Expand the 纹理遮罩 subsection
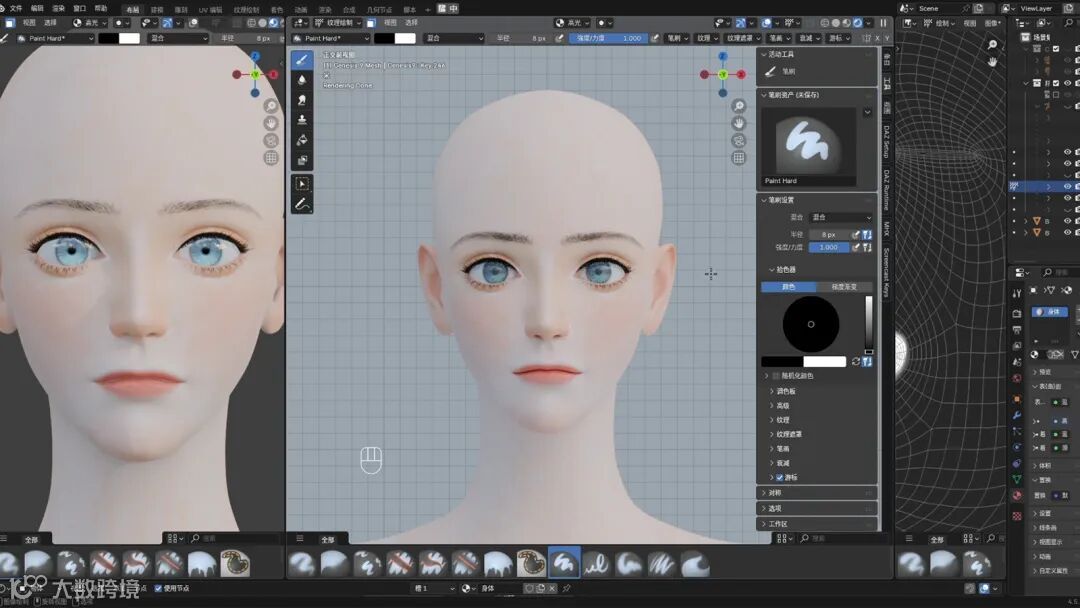 pos(789,434)
